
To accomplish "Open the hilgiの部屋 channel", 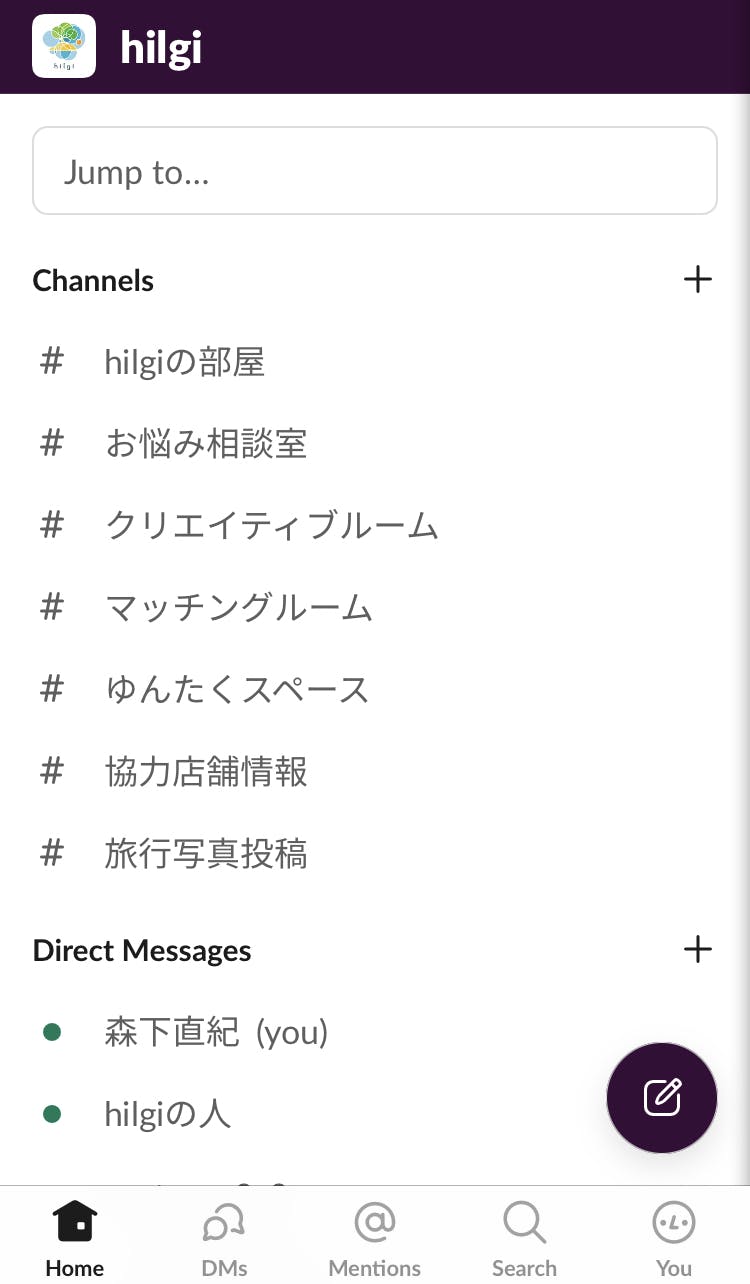I will coord(184,362).
